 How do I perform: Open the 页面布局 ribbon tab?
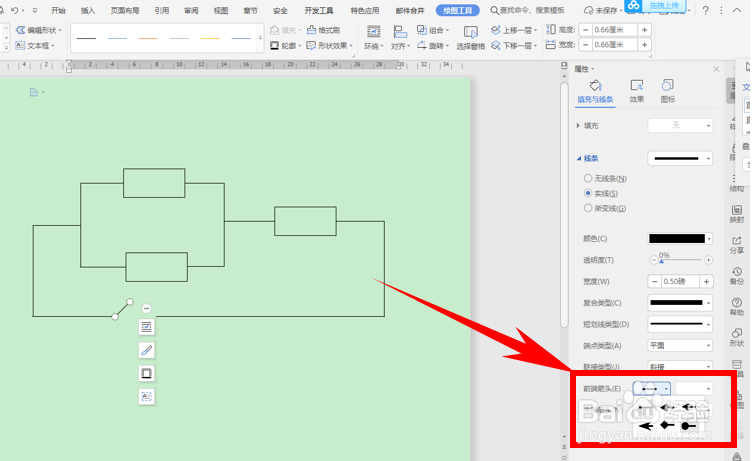(x=125, y=10)
